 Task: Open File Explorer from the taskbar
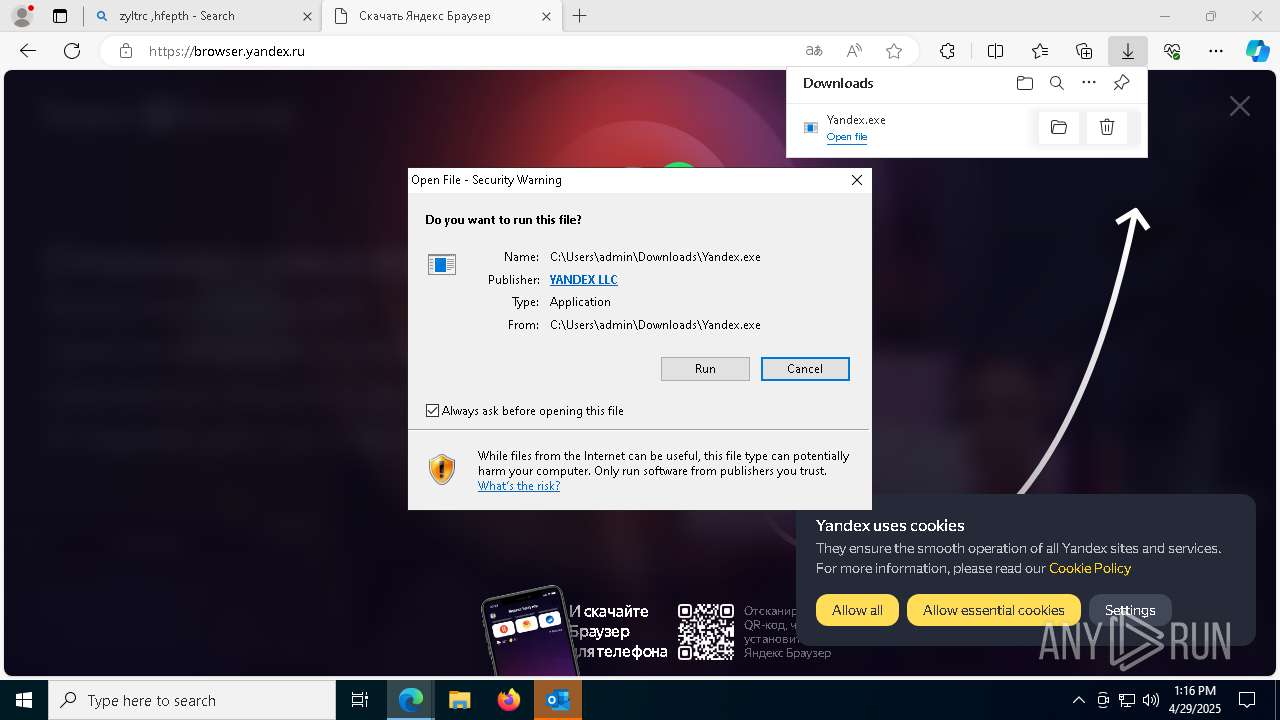(x=459, y=700)
